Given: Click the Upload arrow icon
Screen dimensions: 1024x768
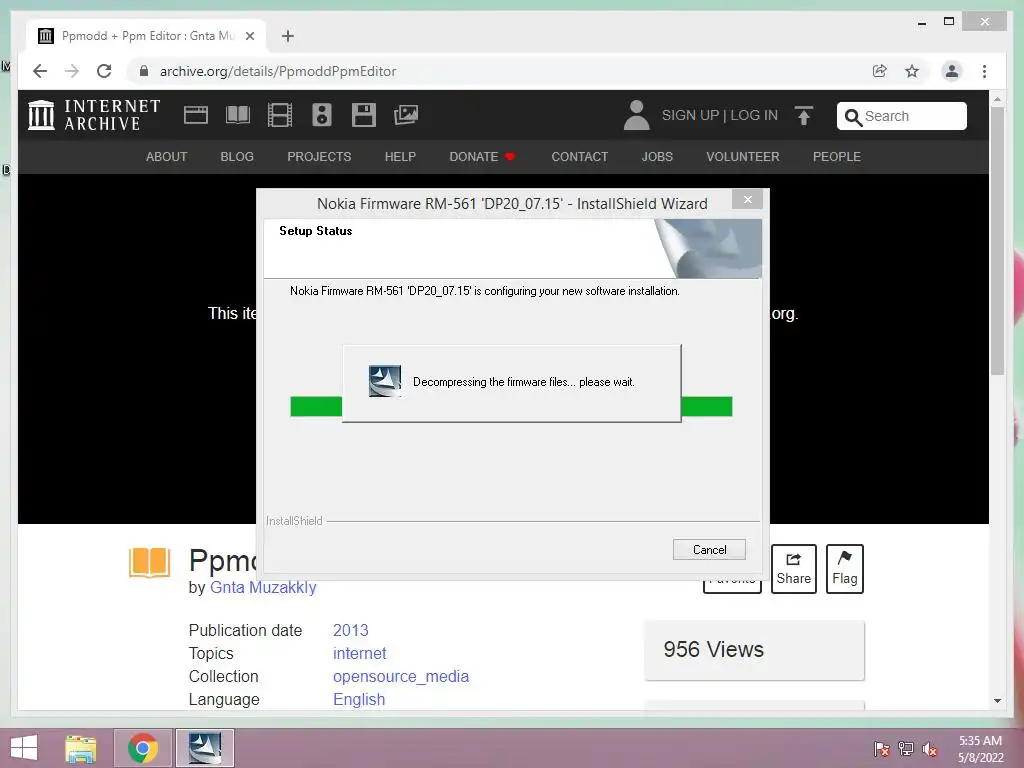Looking at the screenshot, I should [804, 116].
